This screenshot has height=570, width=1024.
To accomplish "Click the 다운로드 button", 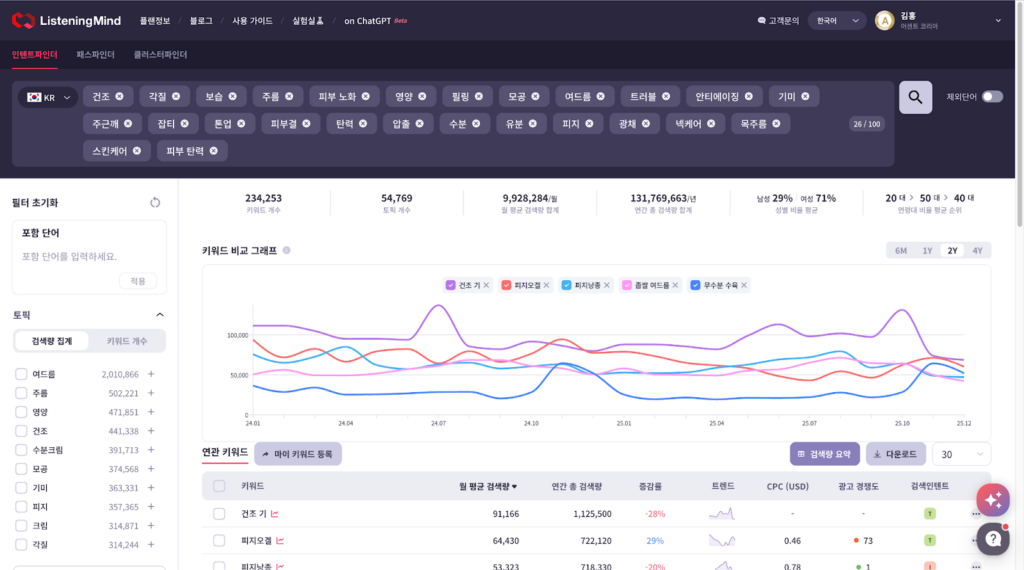I will [x=895, y=454].
